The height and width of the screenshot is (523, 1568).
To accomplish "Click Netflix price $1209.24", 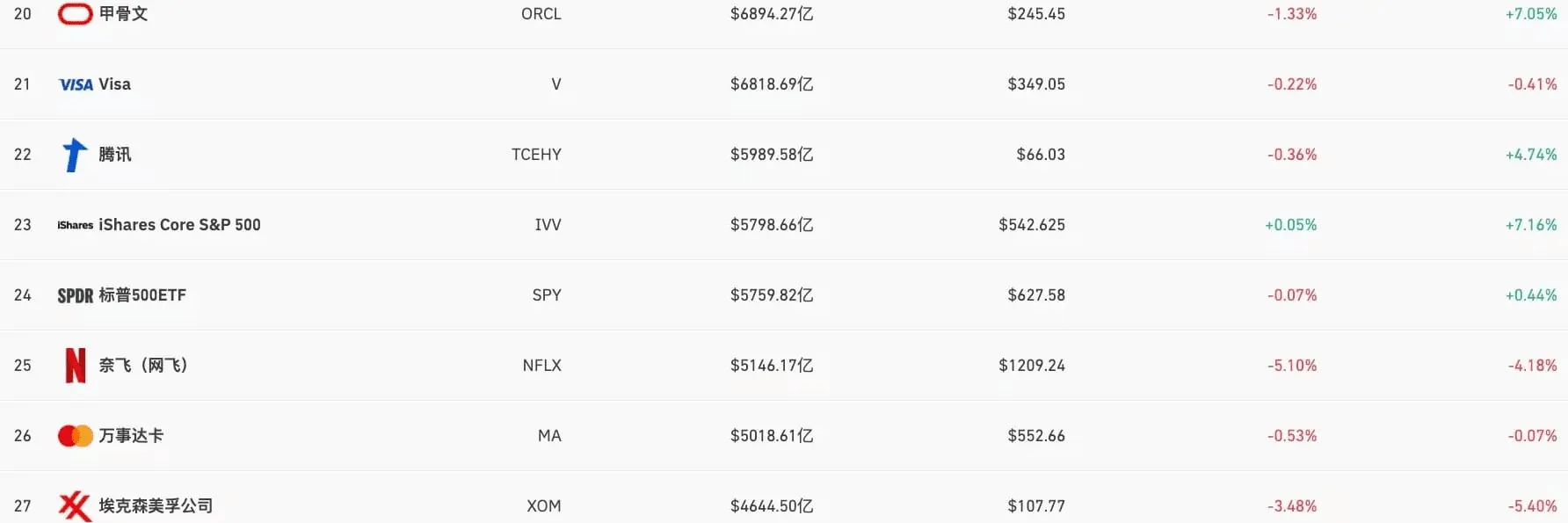I will [1032, 366].
